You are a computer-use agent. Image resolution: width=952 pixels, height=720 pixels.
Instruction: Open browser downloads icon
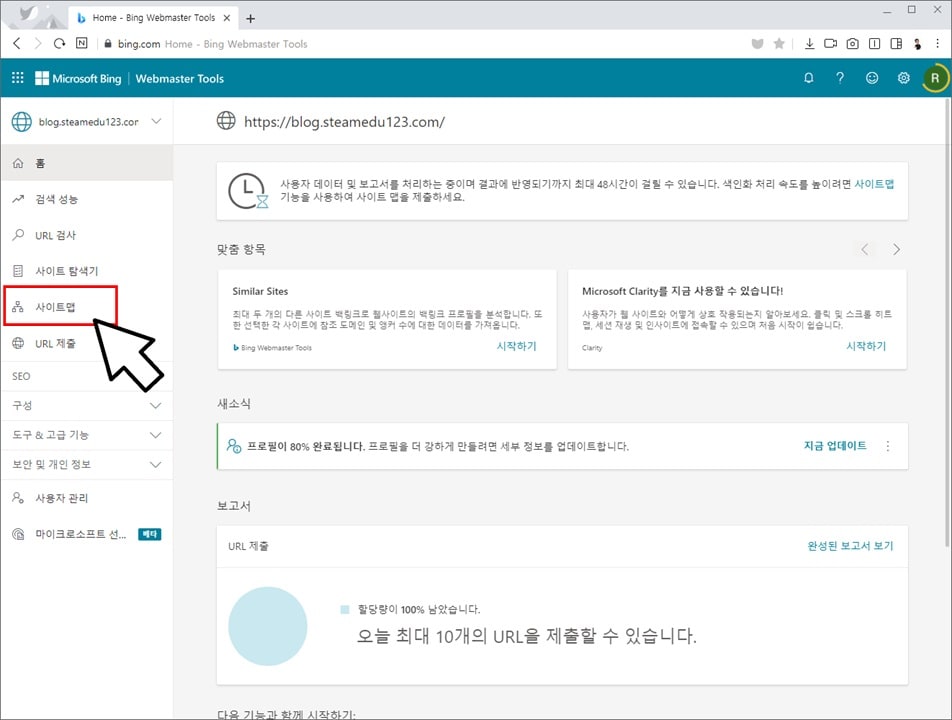click(x=809, y=43)
